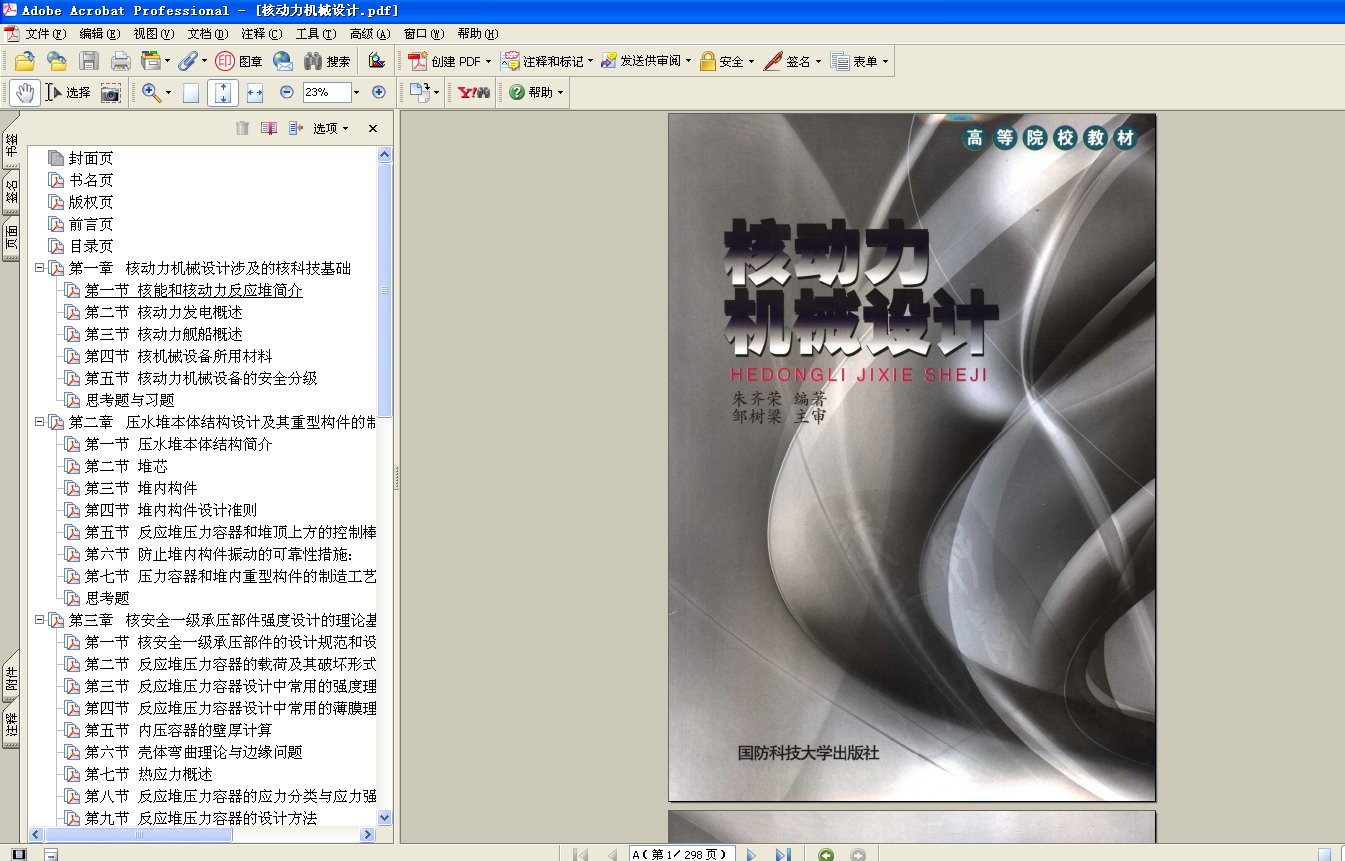Open the 窗口 menu
This screenshot has height=861, width=1345.
click(424, 33)
